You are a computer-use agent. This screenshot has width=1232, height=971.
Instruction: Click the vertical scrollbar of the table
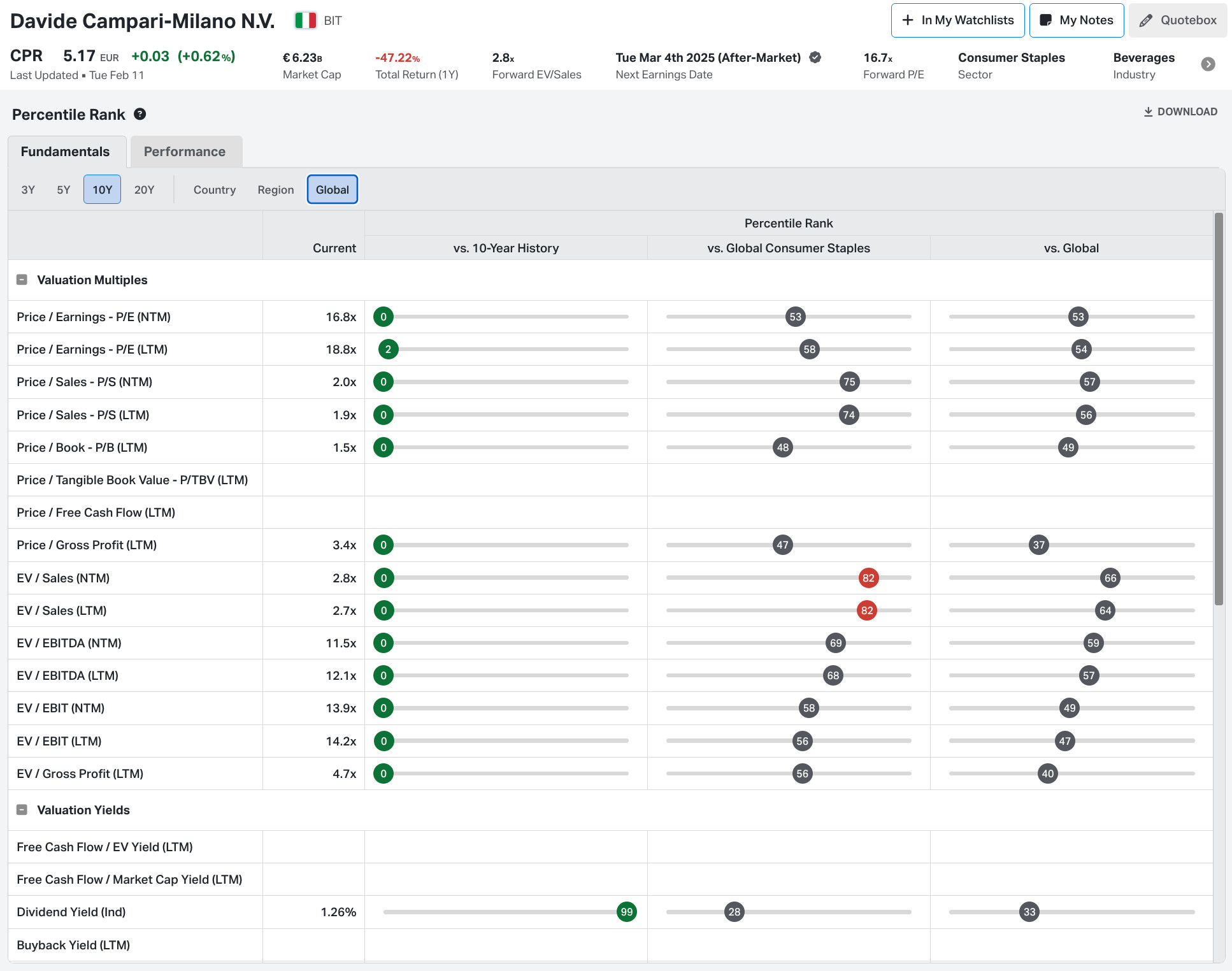coord(1219,408)
